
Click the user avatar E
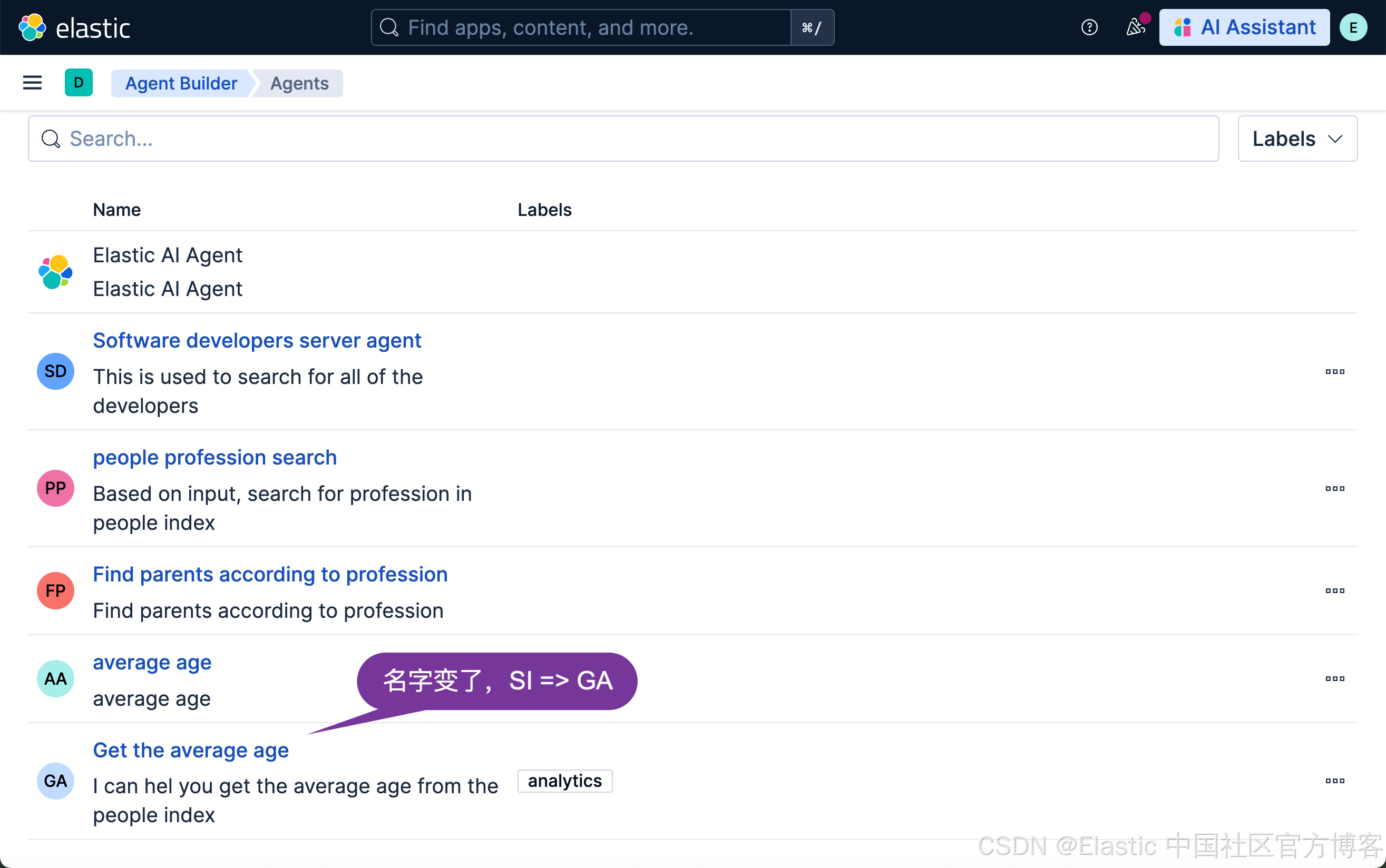tap(1353, 27)
